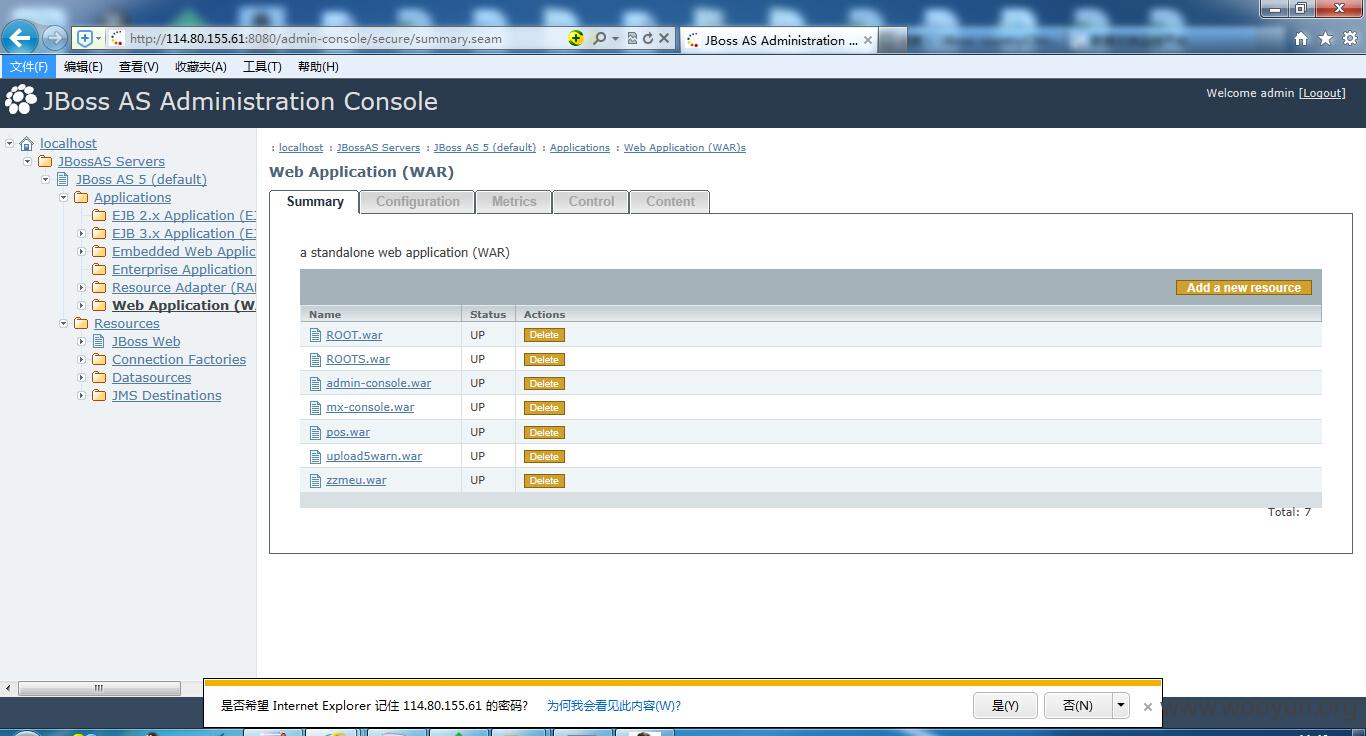1366x736 pixels.
Task: Open favorites star icon
Action: (1325, 38)
